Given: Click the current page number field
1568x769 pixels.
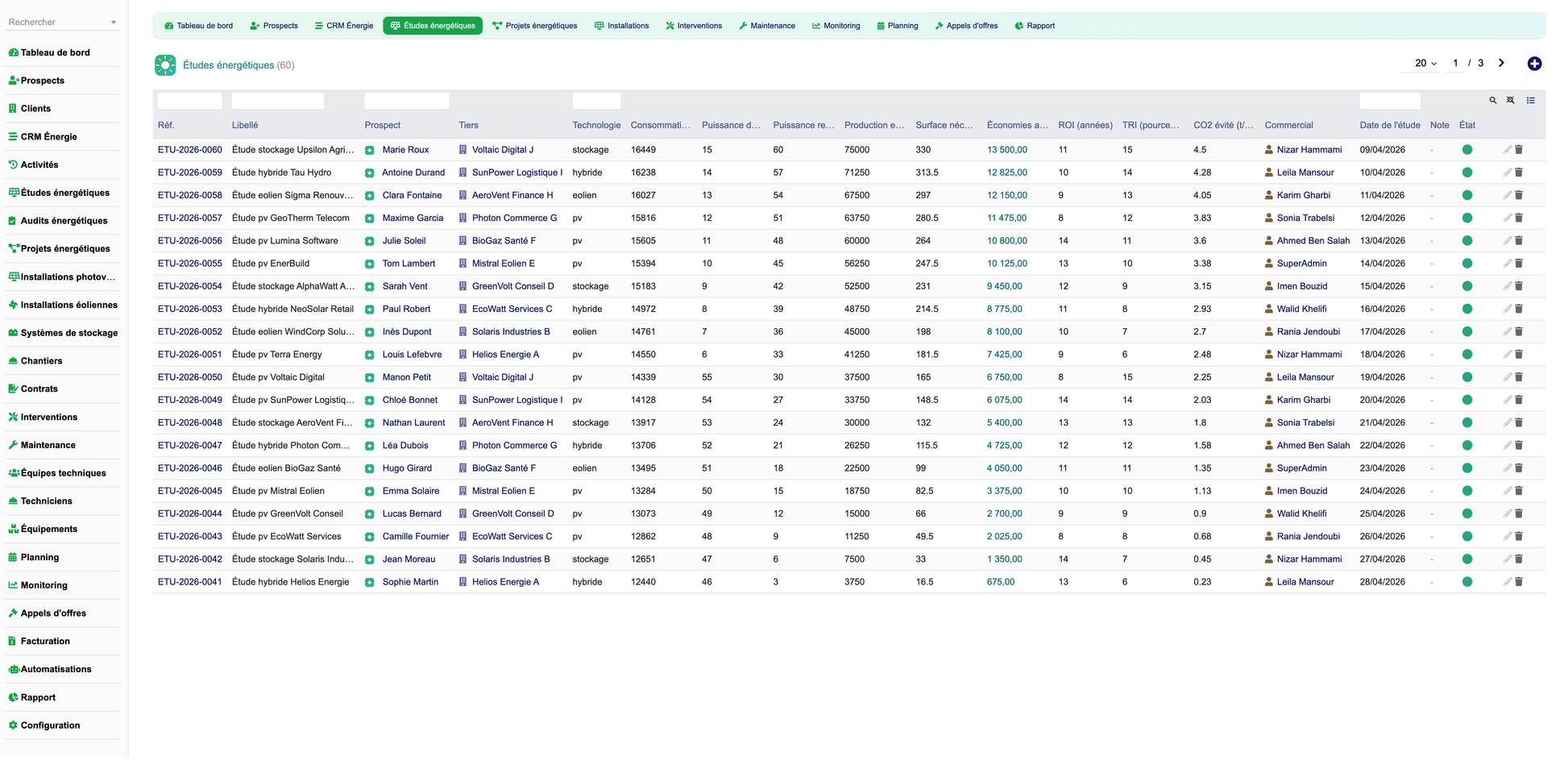Looking at the screenshot, I should point(1455,63).
